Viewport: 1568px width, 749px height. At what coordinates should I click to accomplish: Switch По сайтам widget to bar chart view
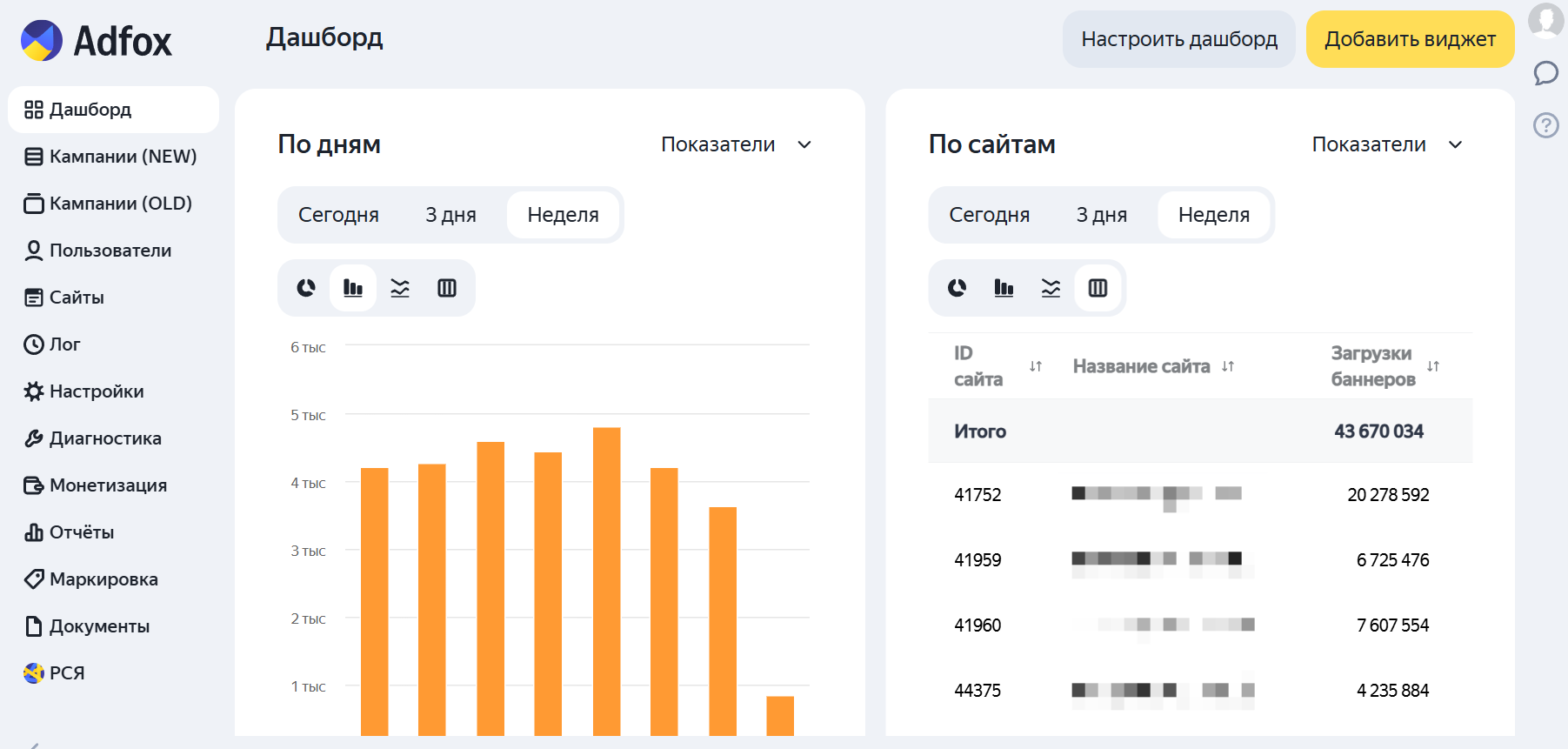coord(1004,288)
